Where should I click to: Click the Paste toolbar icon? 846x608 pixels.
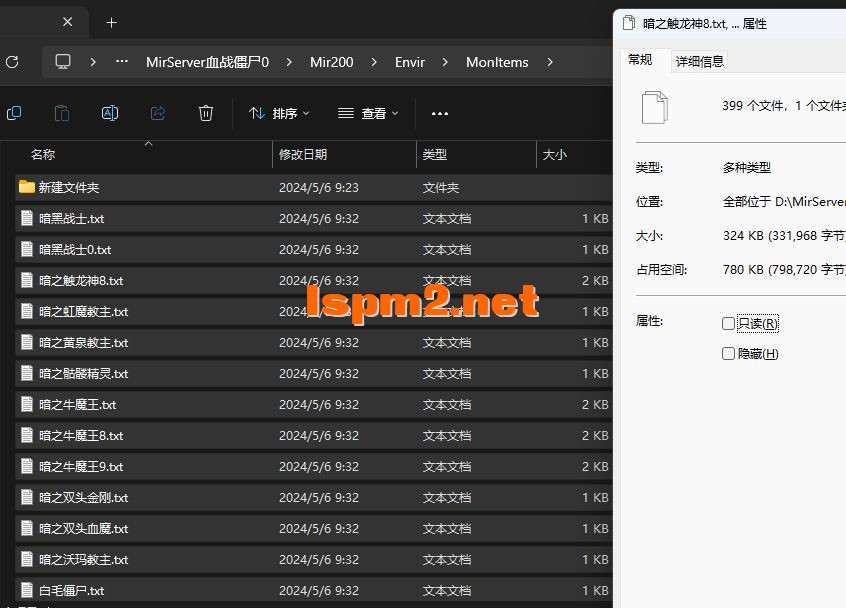click(x=62, y=113)
